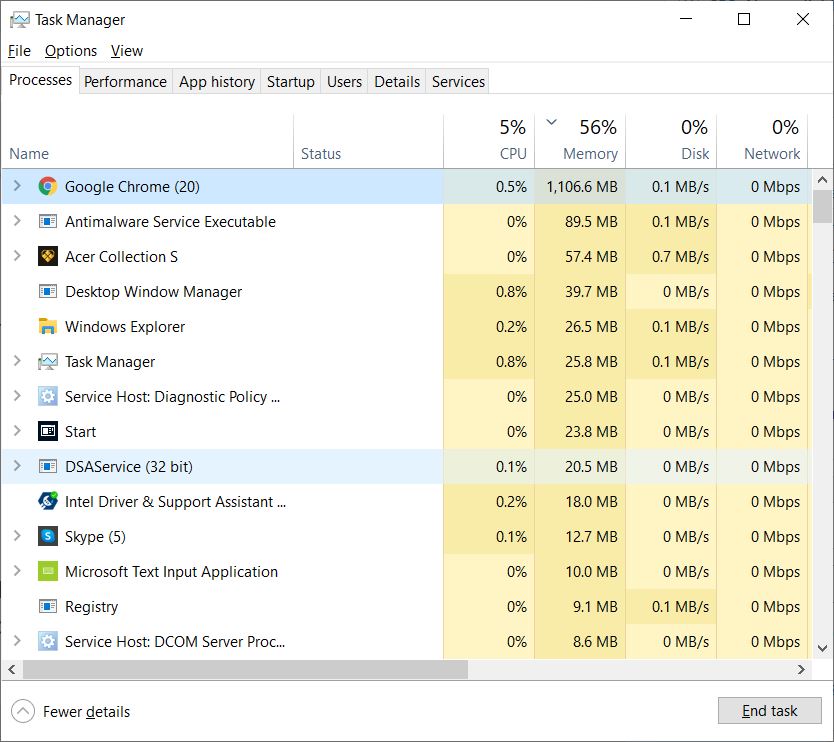Select the Desktop Window Manager row name

tap(153, 292)
